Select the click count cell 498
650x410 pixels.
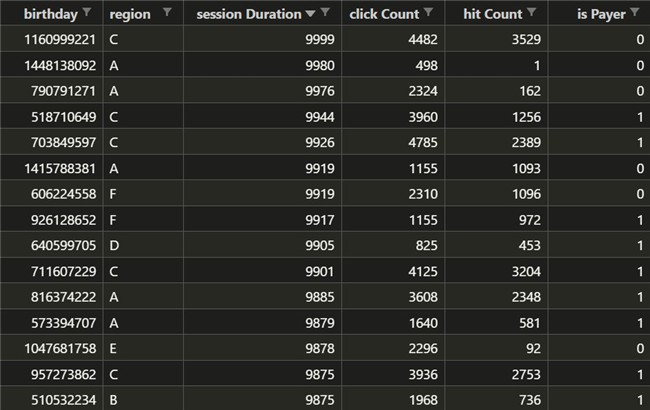393,65
